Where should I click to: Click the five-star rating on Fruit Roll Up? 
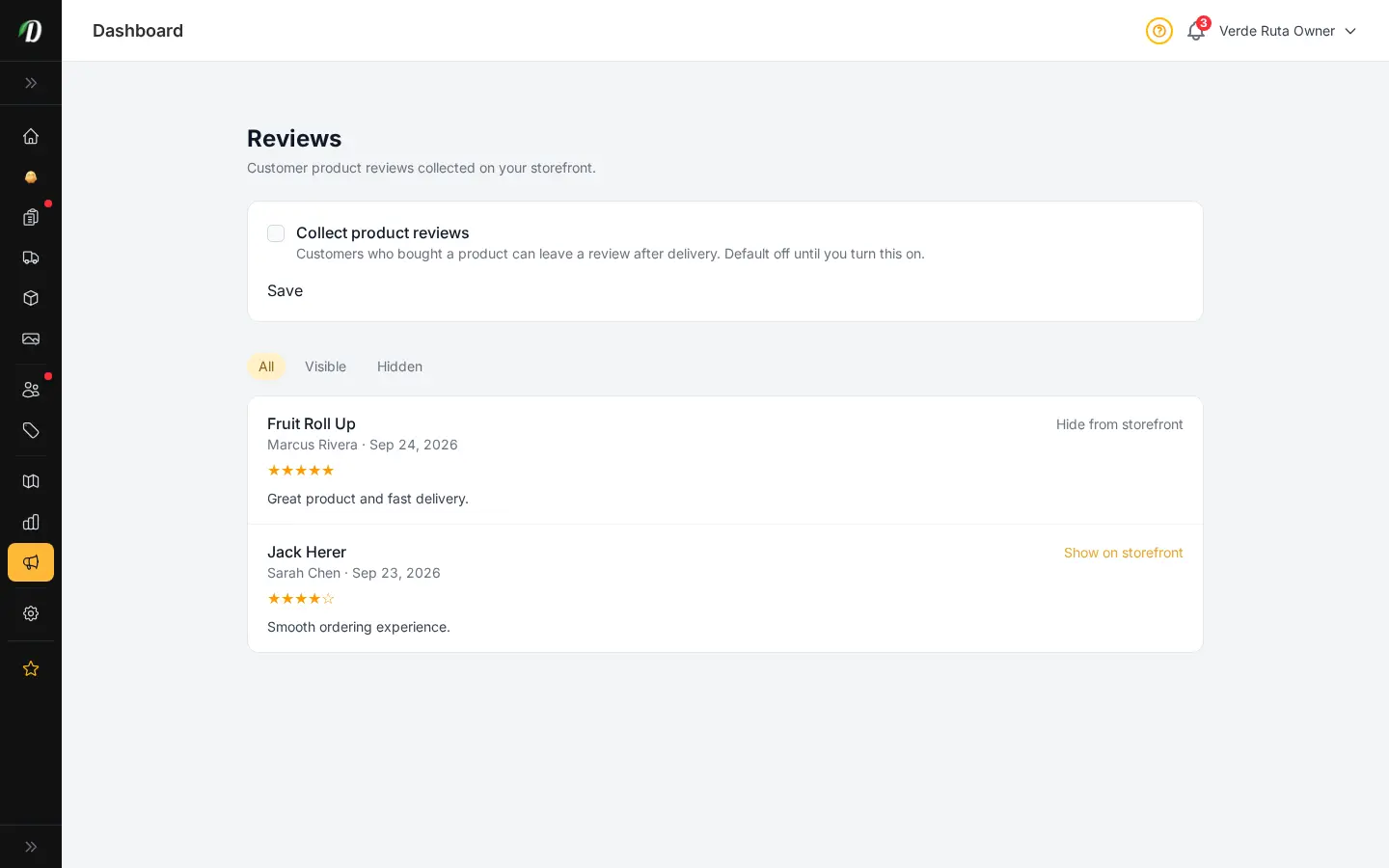point(301,471)
